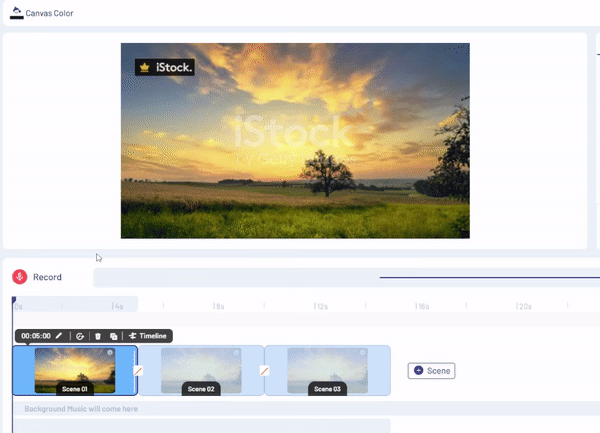Viewport: 600px width, 433px height.
Task: Add a new Scene with plus button
Action: 431,371
